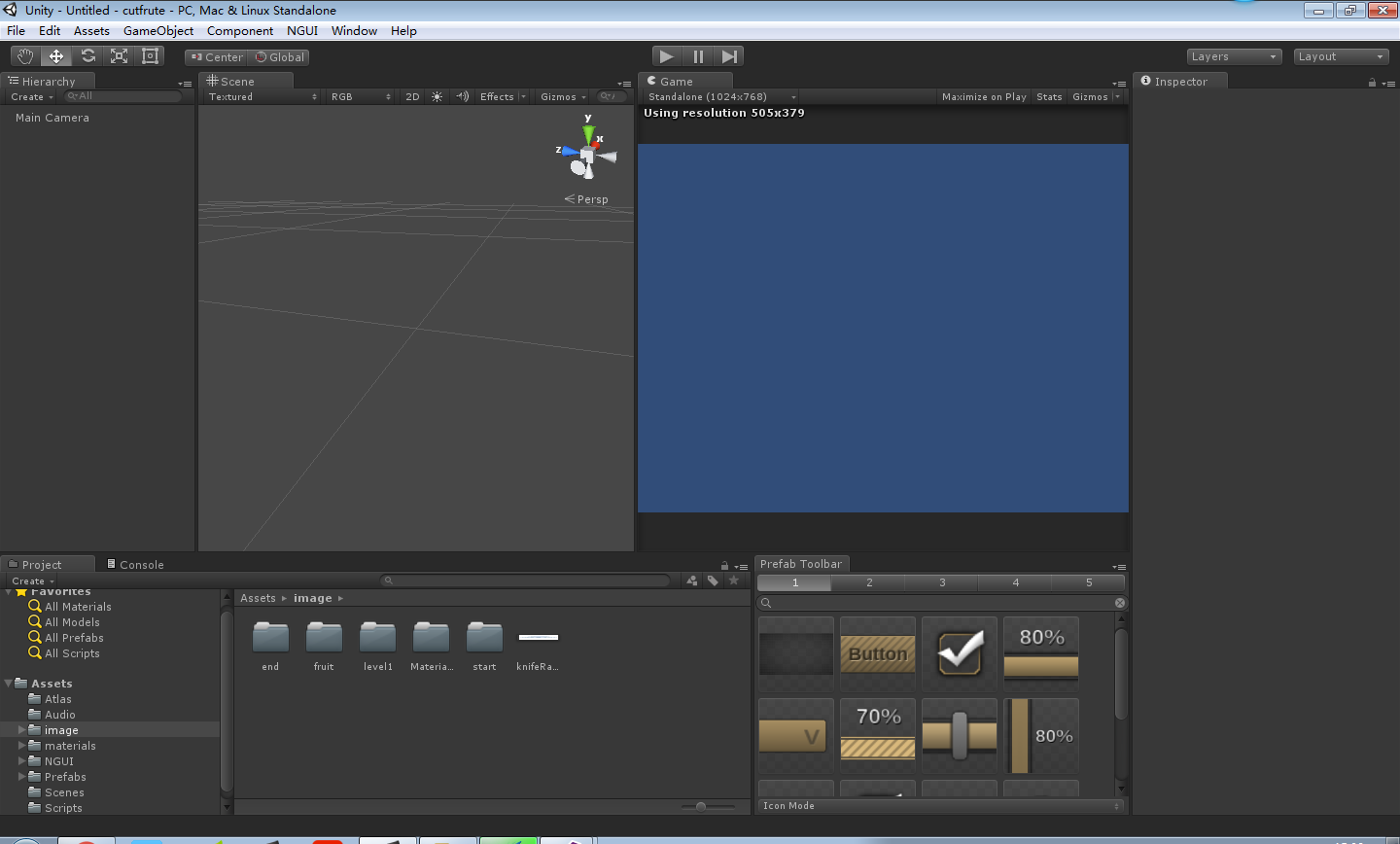Viewport: 1400px width, 844px height.
Task: Toggle the Stats overlay
Action: tap(1049, 96)
